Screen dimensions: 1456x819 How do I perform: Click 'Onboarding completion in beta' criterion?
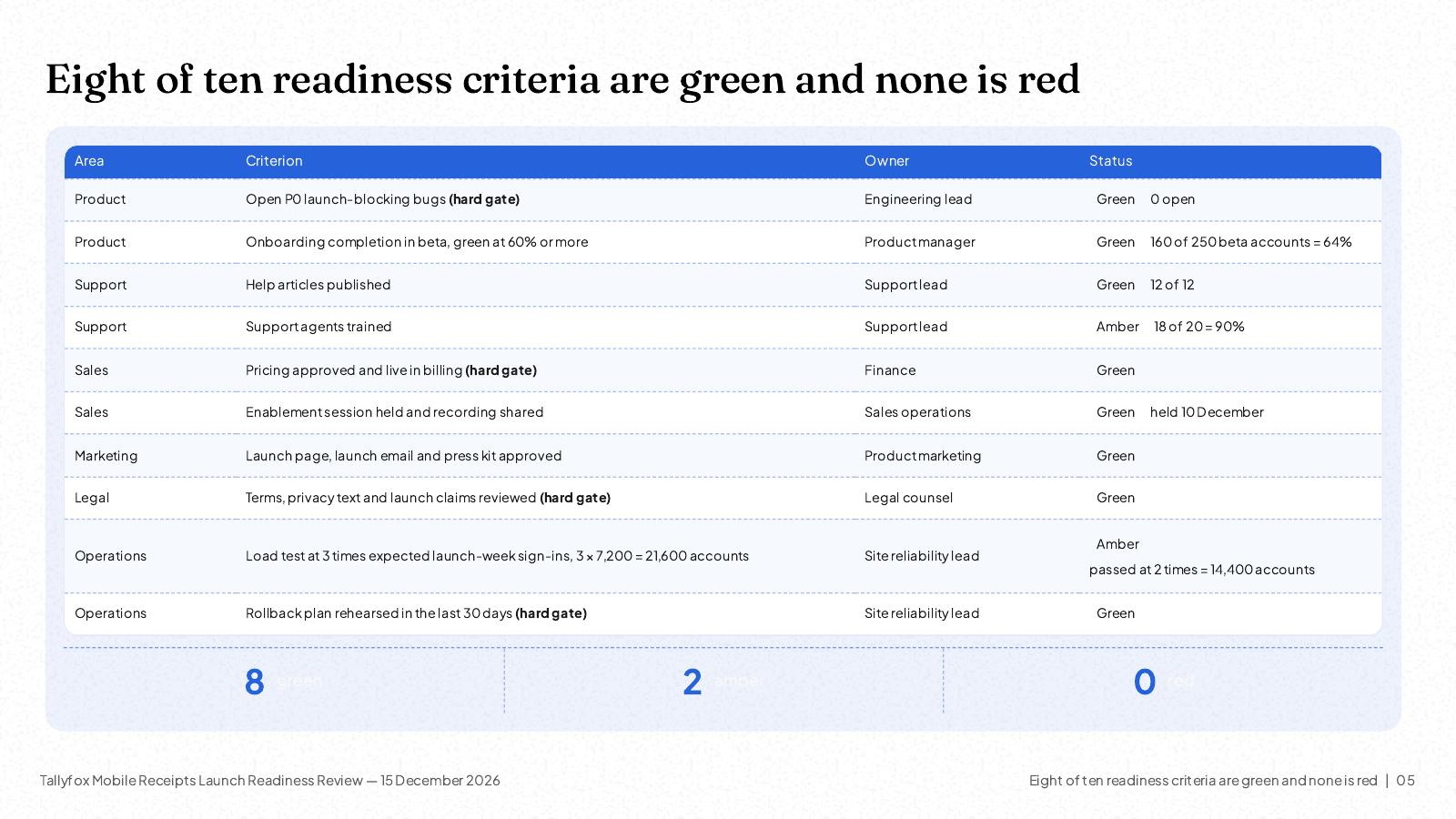[x=417, y=242]
